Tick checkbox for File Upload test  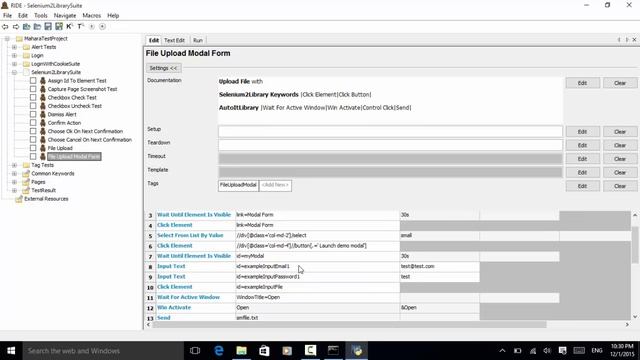pos(33,148)
